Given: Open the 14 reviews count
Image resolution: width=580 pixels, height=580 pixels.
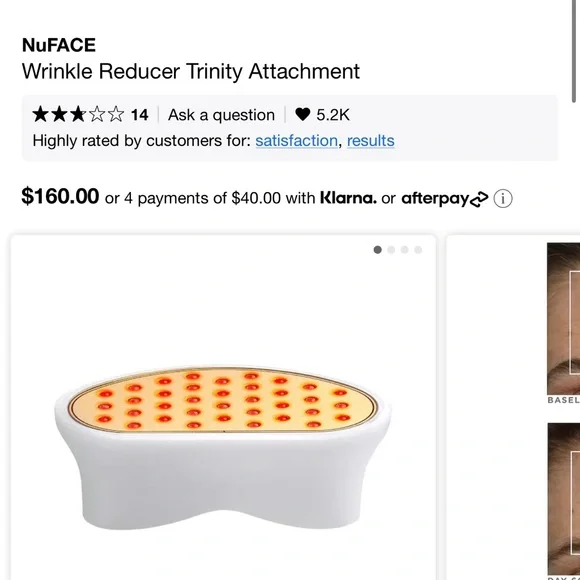Looking at the screenshot, I should (139, 115).
